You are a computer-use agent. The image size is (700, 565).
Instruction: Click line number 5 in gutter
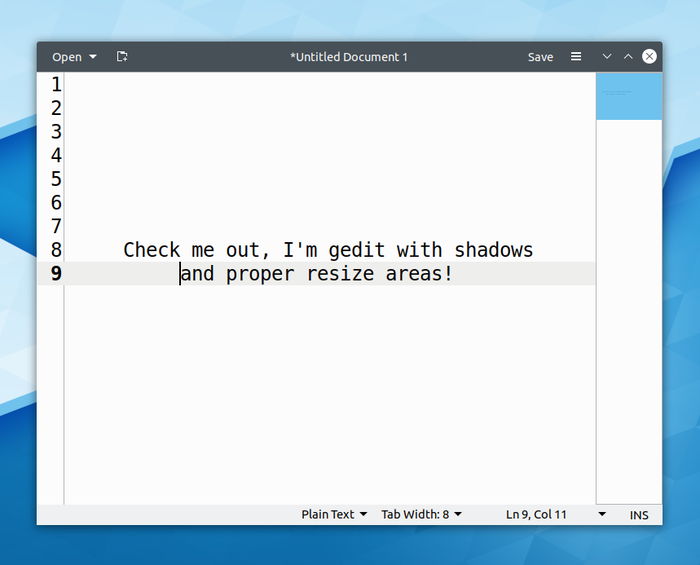point(56,179)
